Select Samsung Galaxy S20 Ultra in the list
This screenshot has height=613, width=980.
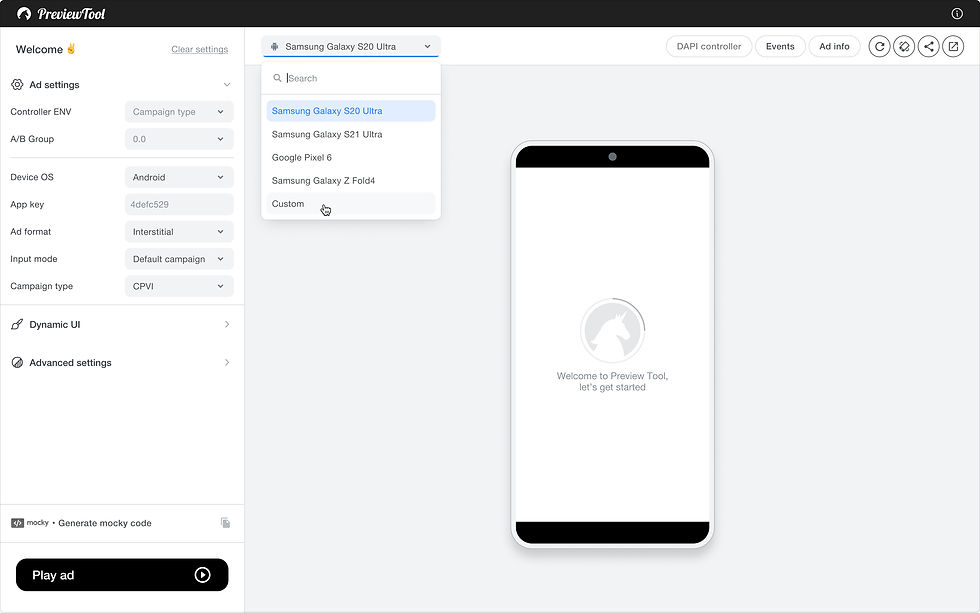point(351,111)
